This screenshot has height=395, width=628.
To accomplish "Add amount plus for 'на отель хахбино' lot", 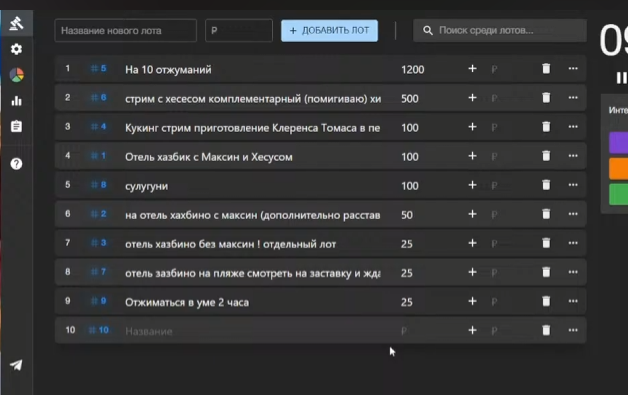I will (472, 214).
